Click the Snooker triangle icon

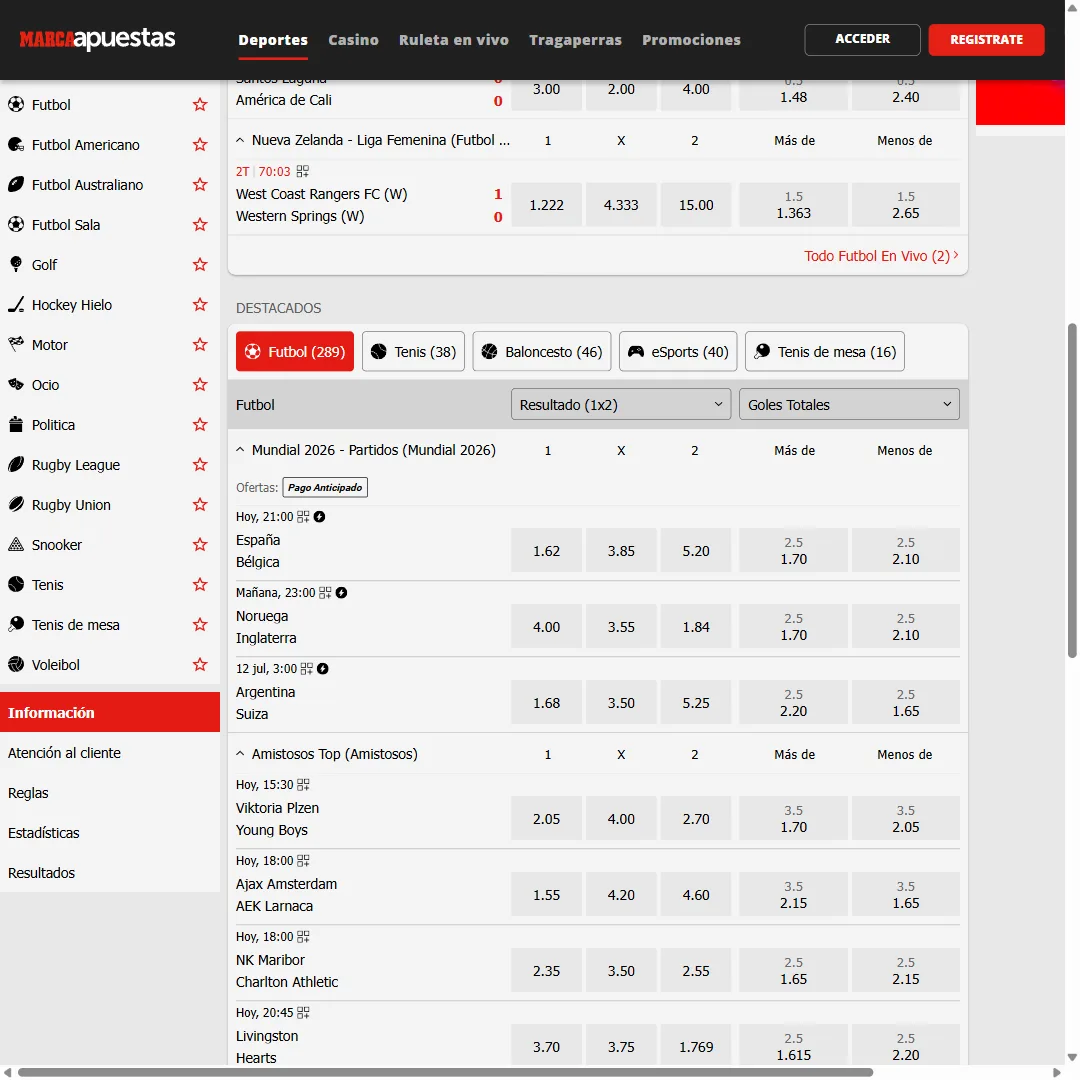coord(16,544)
